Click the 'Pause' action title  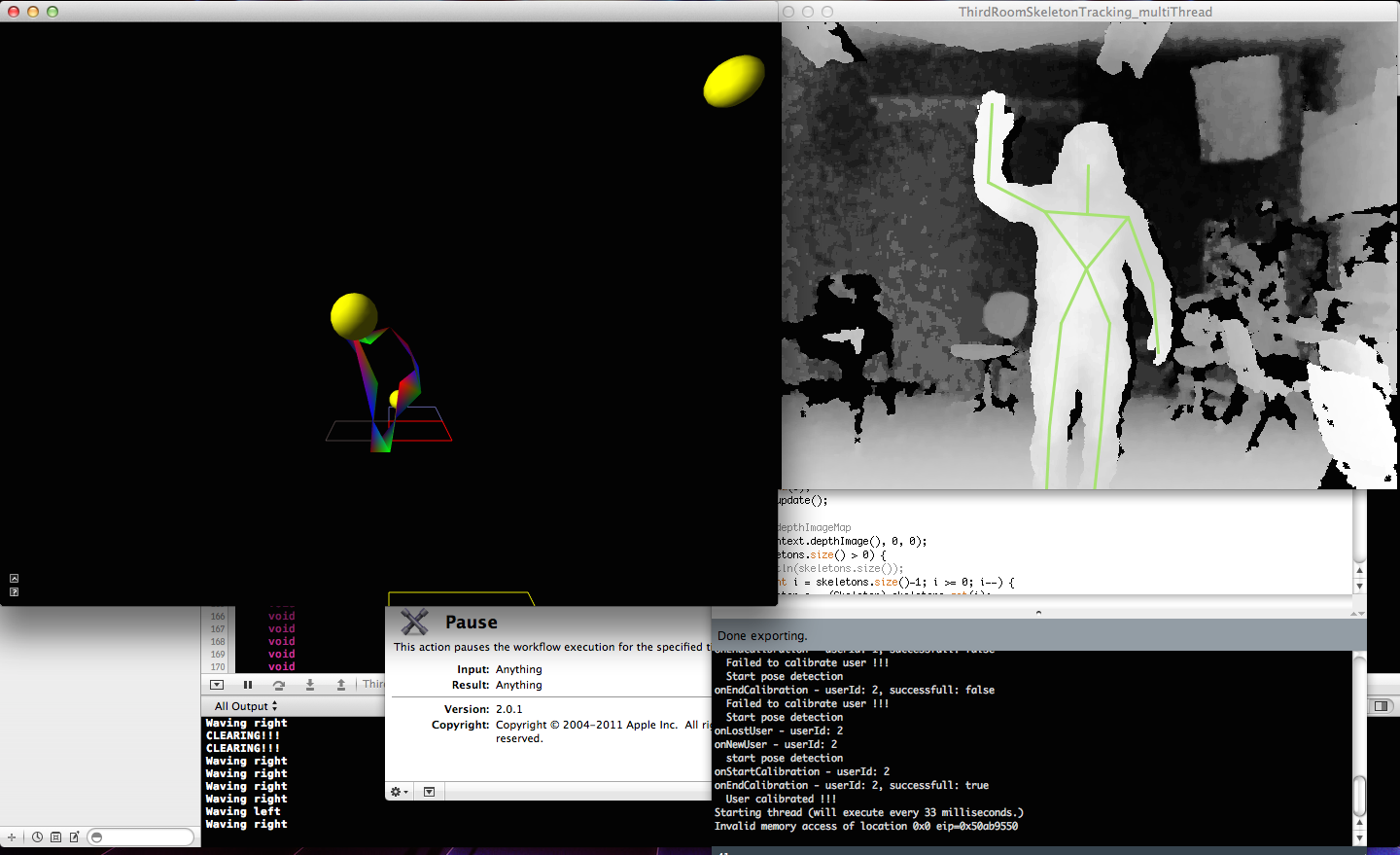[x=472, y=623]
